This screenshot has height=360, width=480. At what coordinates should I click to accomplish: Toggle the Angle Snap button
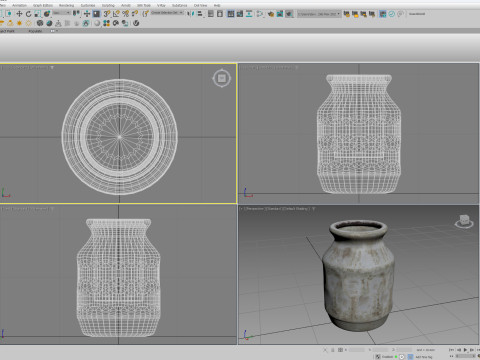pos(116,14)
